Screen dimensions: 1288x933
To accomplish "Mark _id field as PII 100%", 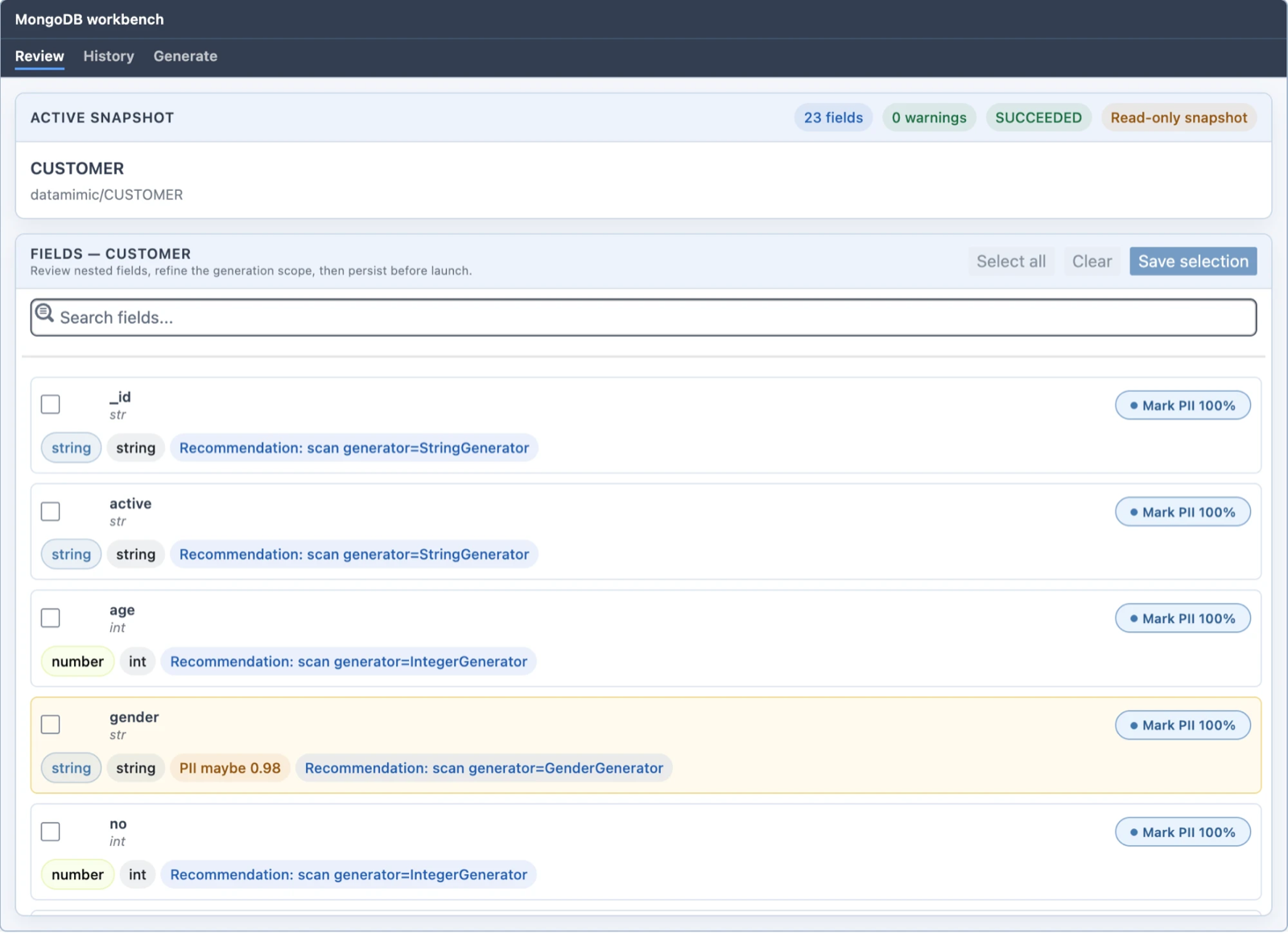I will tap(1183, 406).
